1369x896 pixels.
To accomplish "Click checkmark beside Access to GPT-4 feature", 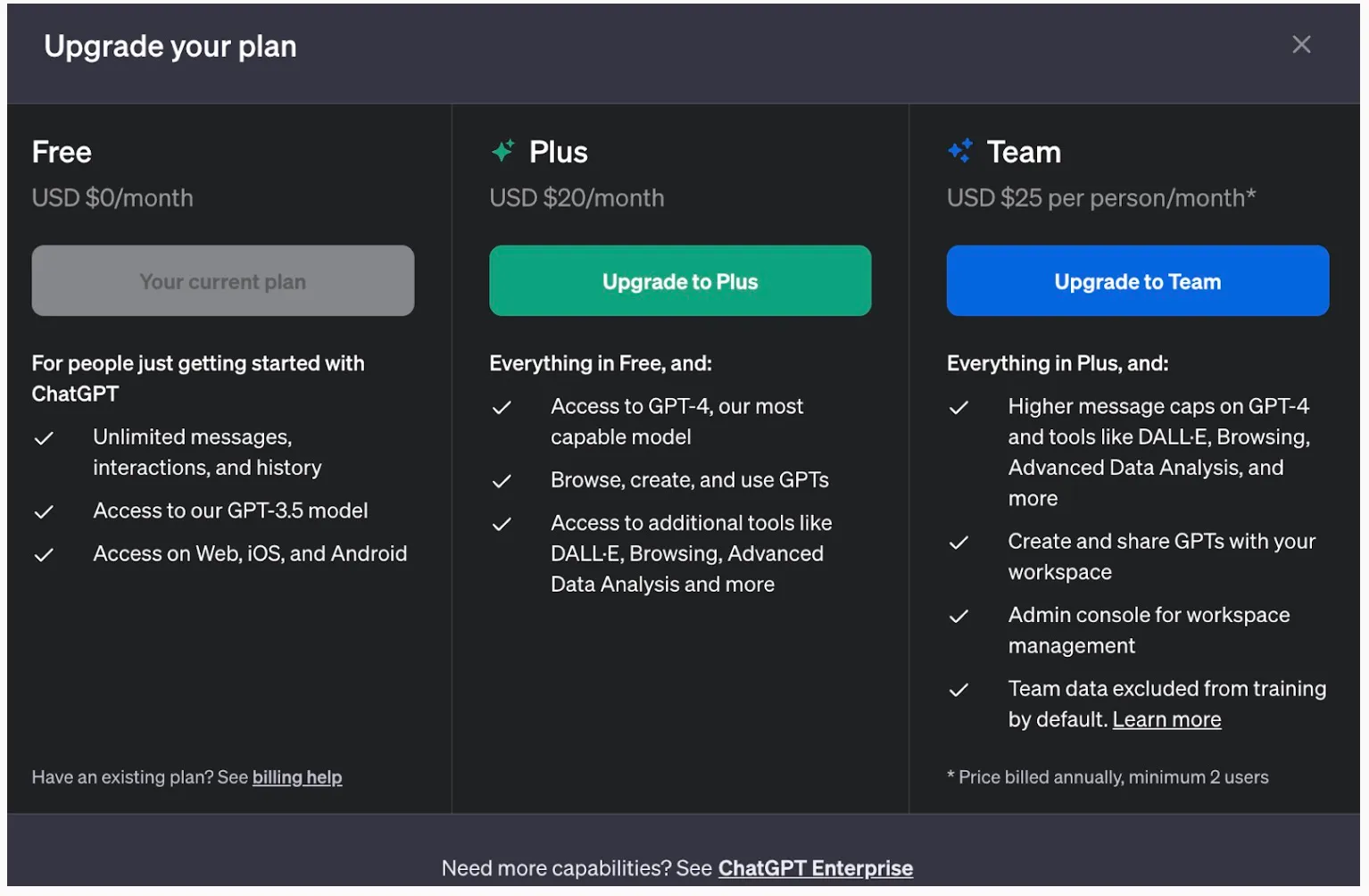I will click(x=502, y=408).
